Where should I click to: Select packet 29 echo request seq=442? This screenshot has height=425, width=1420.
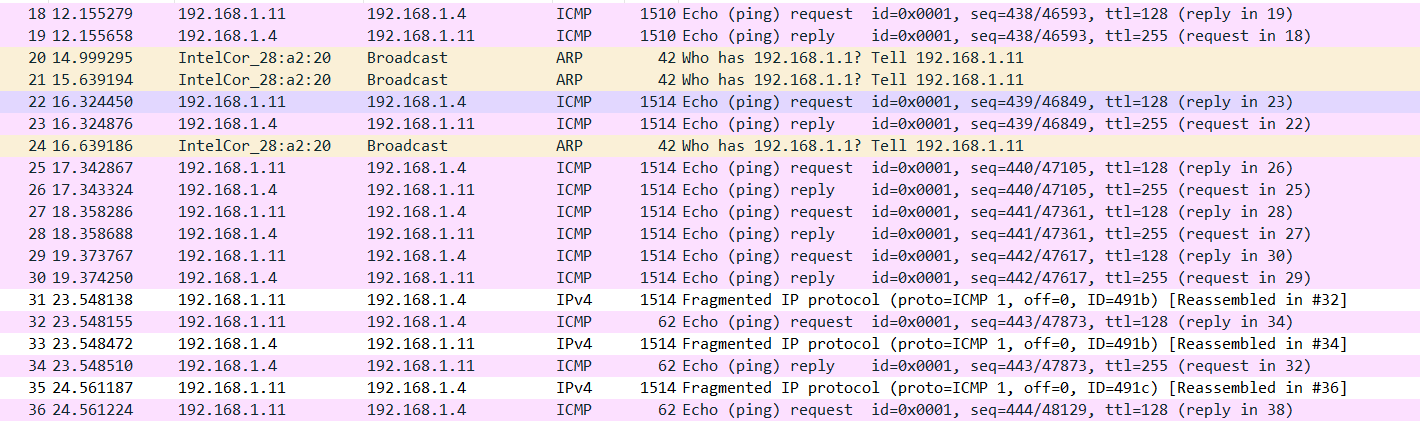[x=700, y=256]
